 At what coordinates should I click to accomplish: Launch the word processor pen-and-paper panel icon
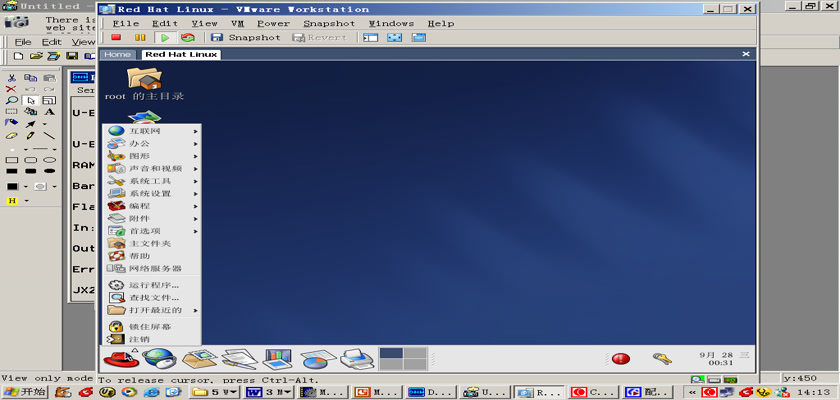(x=239, y=358)
